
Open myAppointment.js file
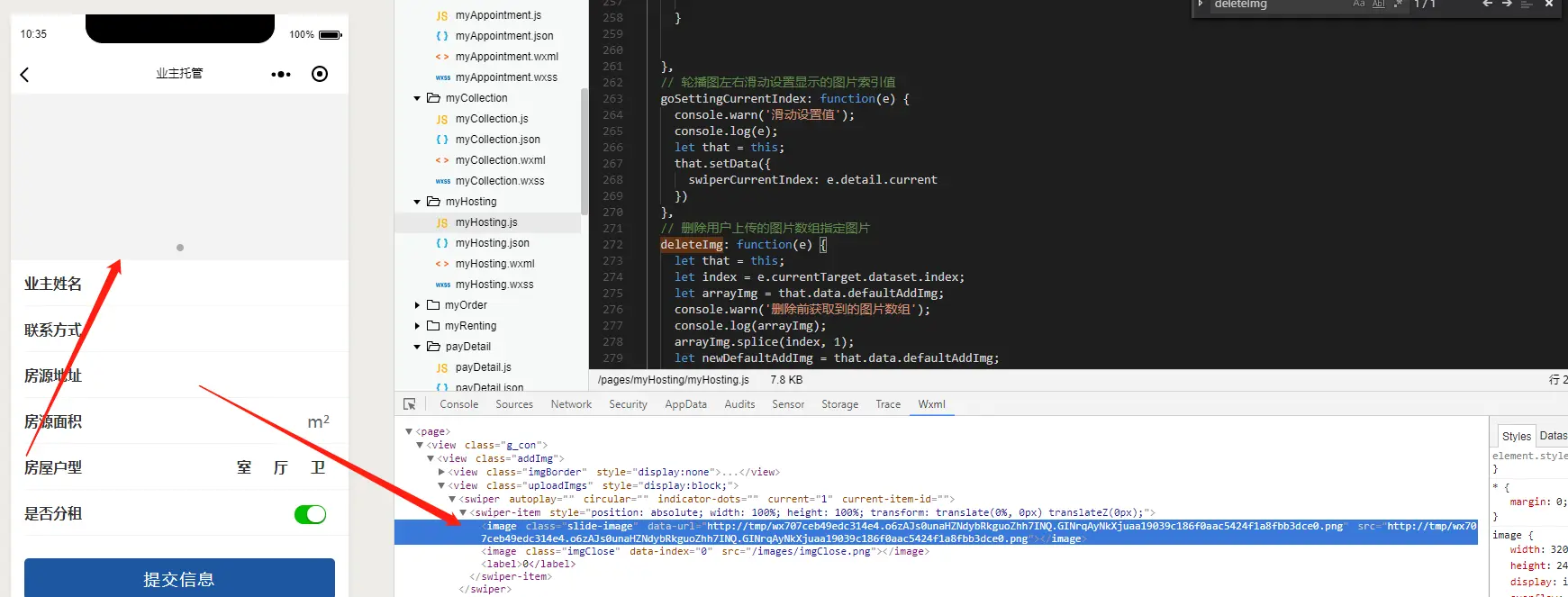pos(498,15)
